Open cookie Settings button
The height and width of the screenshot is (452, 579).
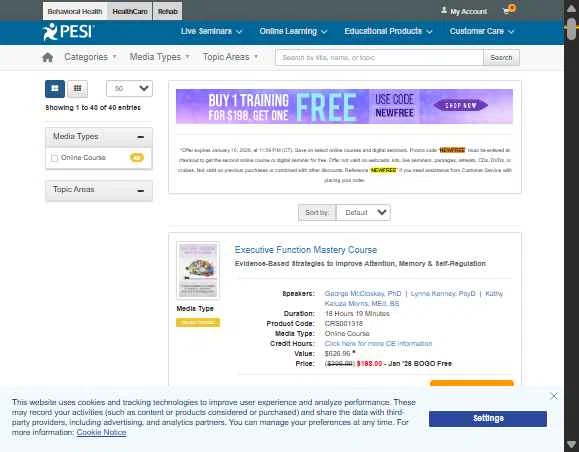(488, 419)
